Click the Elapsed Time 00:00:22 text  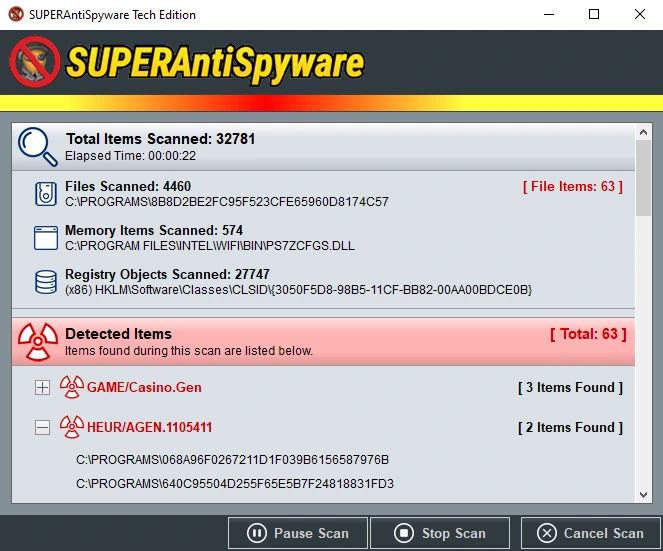point(130,156)
